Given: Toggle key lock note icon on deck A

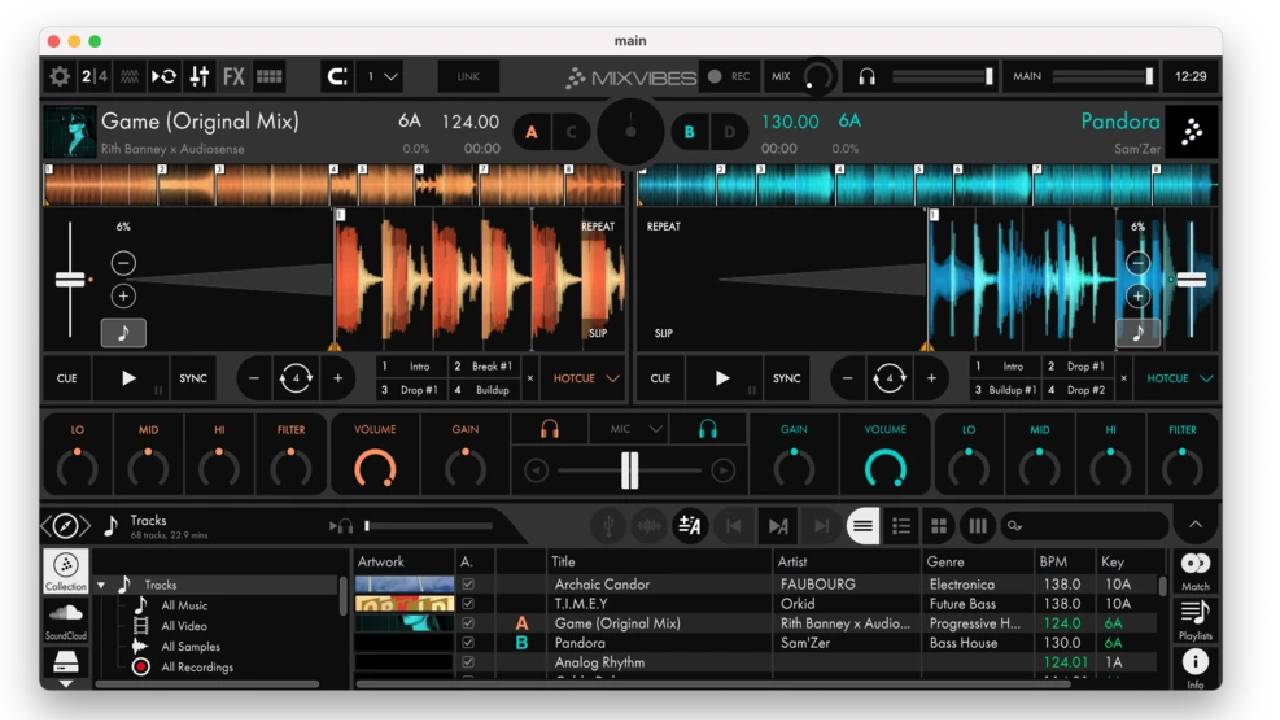Looking at the screenshot, I should [x=124, y=333].
